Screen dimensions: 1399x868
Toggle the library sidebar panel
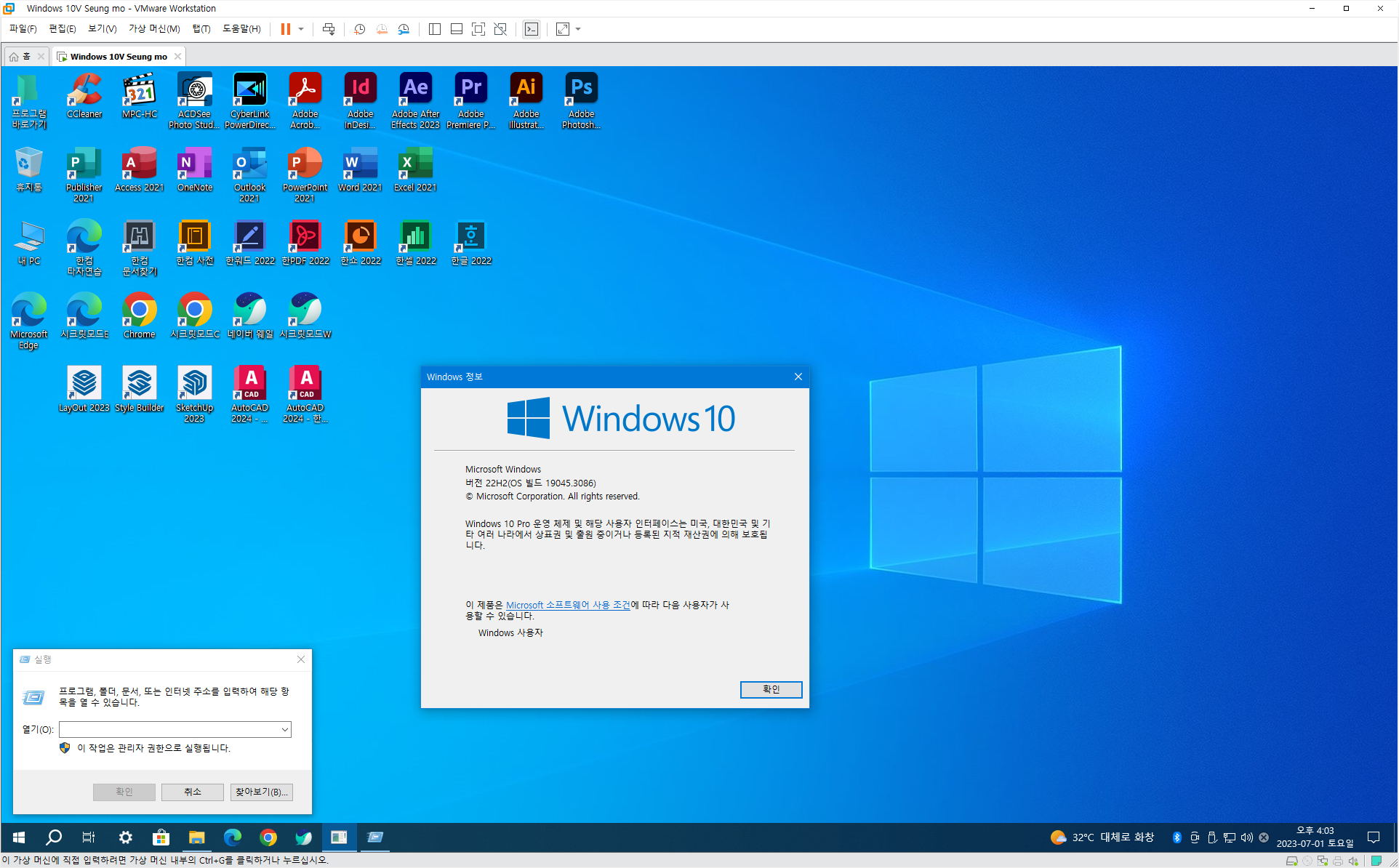pyautogui.click(x=435, y=29)
